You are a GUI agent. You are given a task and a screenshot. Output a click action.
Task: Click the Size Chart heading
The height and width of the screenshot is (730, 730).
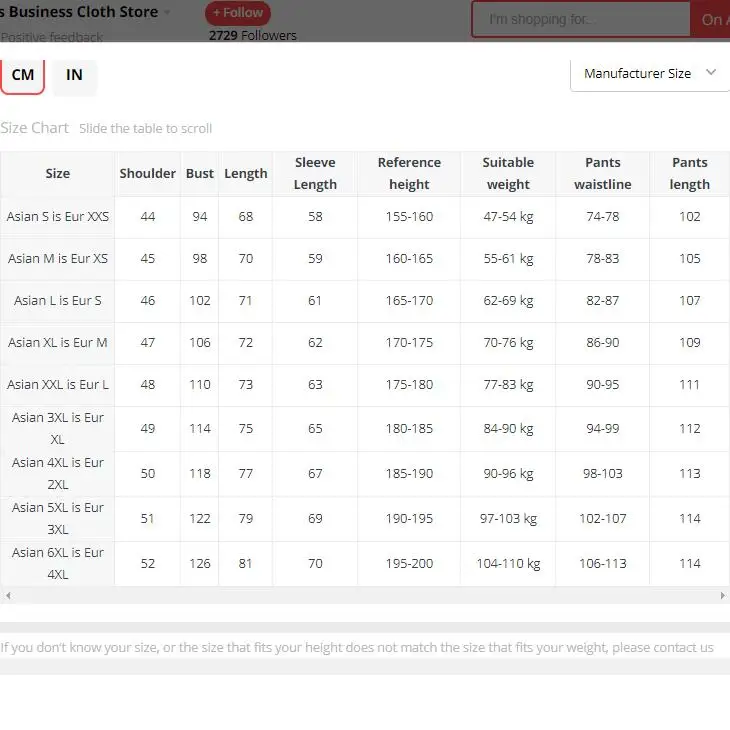pyautogui.click(x=34, y=128)
